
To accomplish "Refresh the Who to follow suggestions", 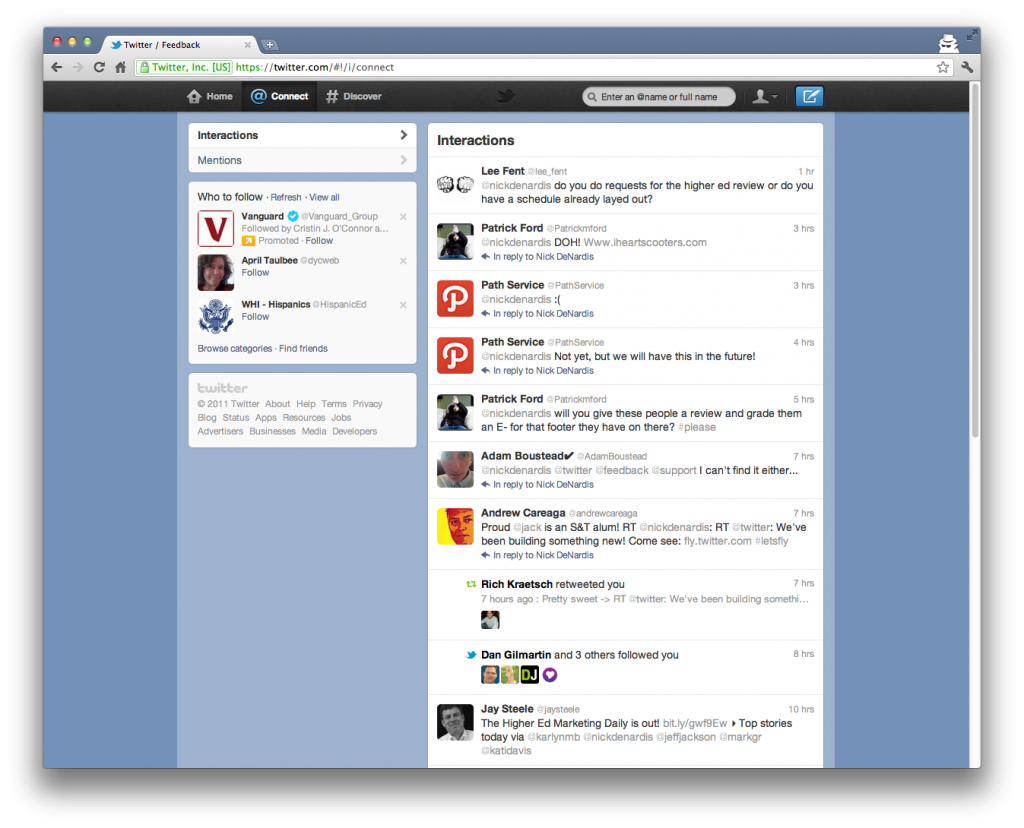I will (x=286, y=197).
